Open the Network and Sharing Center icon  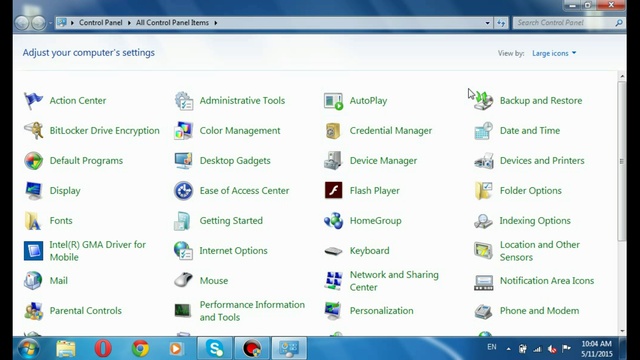tap(333, 281)
